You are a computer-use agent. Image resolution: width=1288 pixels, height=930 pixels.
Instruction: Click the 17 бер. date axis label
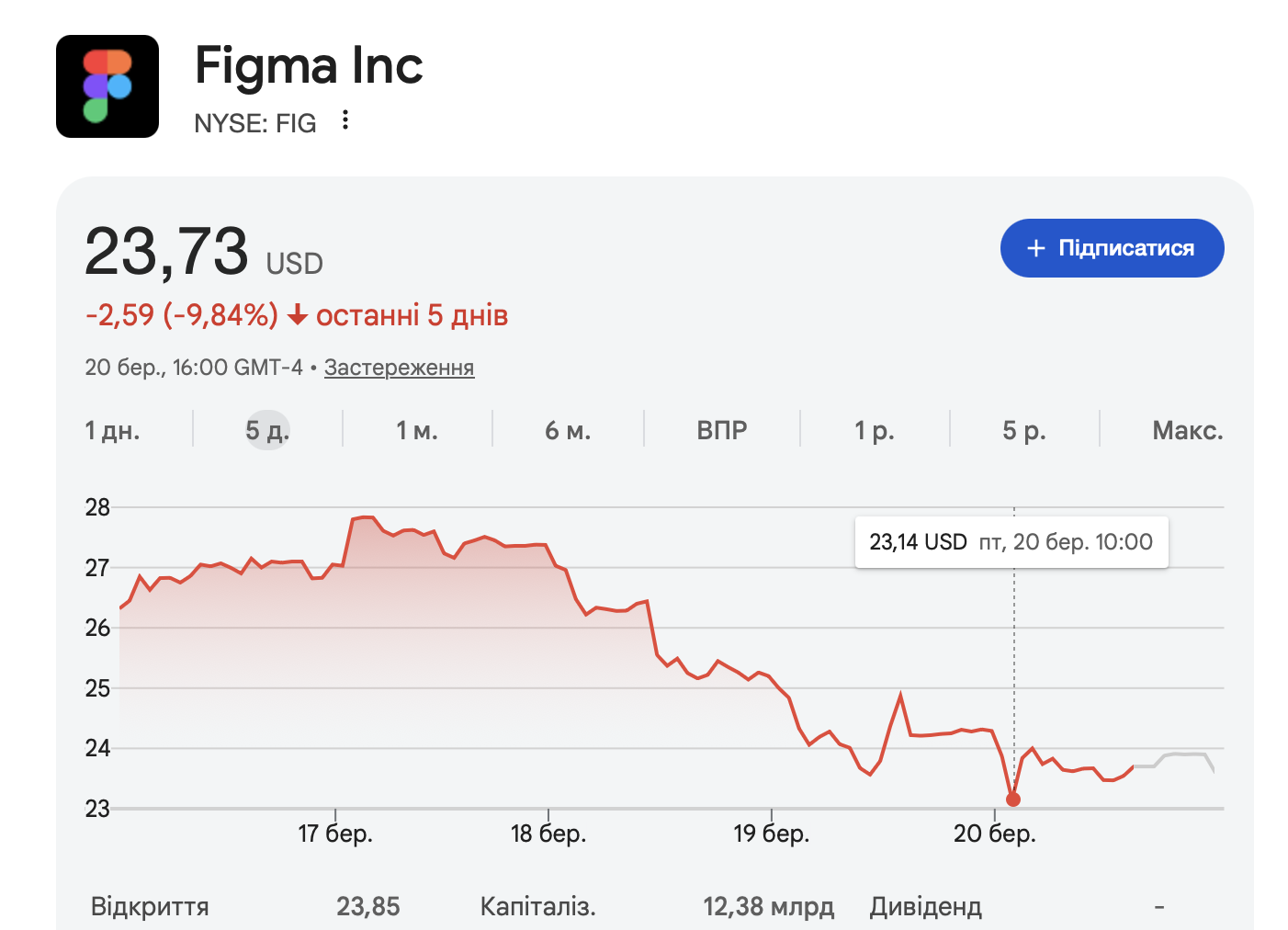click(335, 834)
